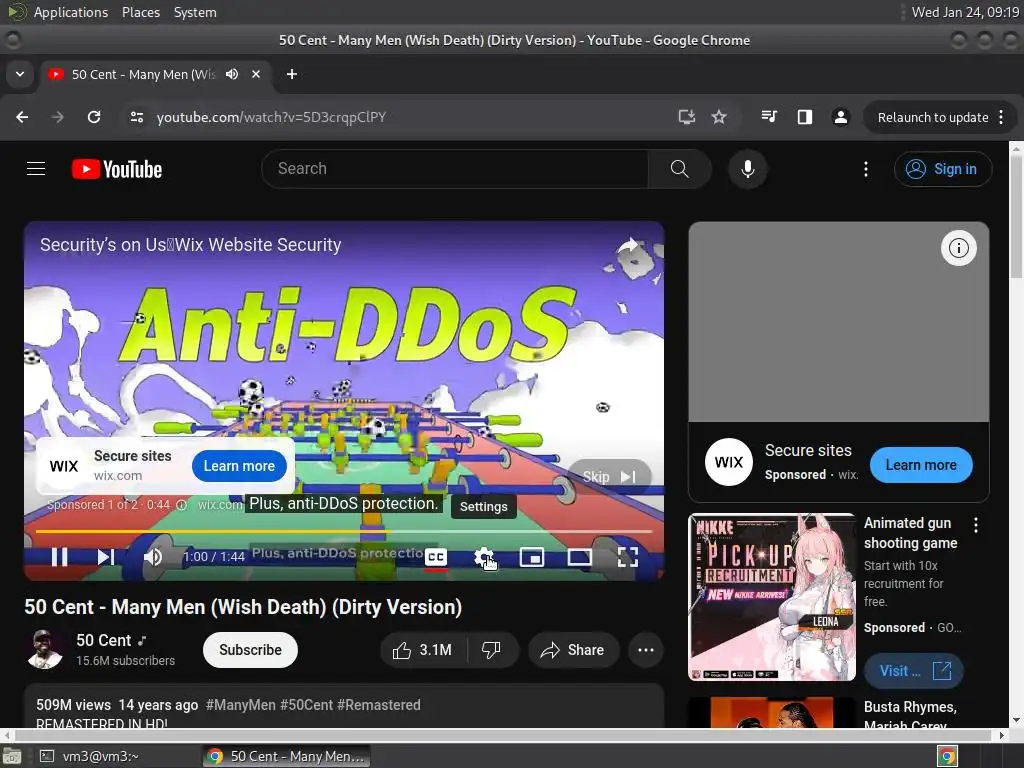Go back with browser back arrow
Screen dimensions: 1024x768
[x=22, y=117]
